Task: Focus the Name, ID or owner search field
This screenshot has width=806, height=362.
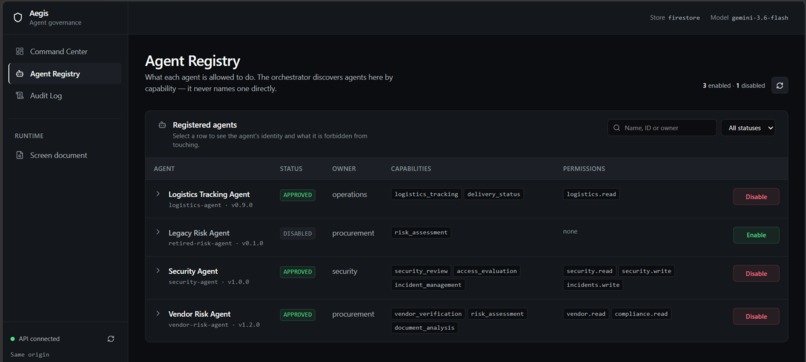Action: point(662,128)
